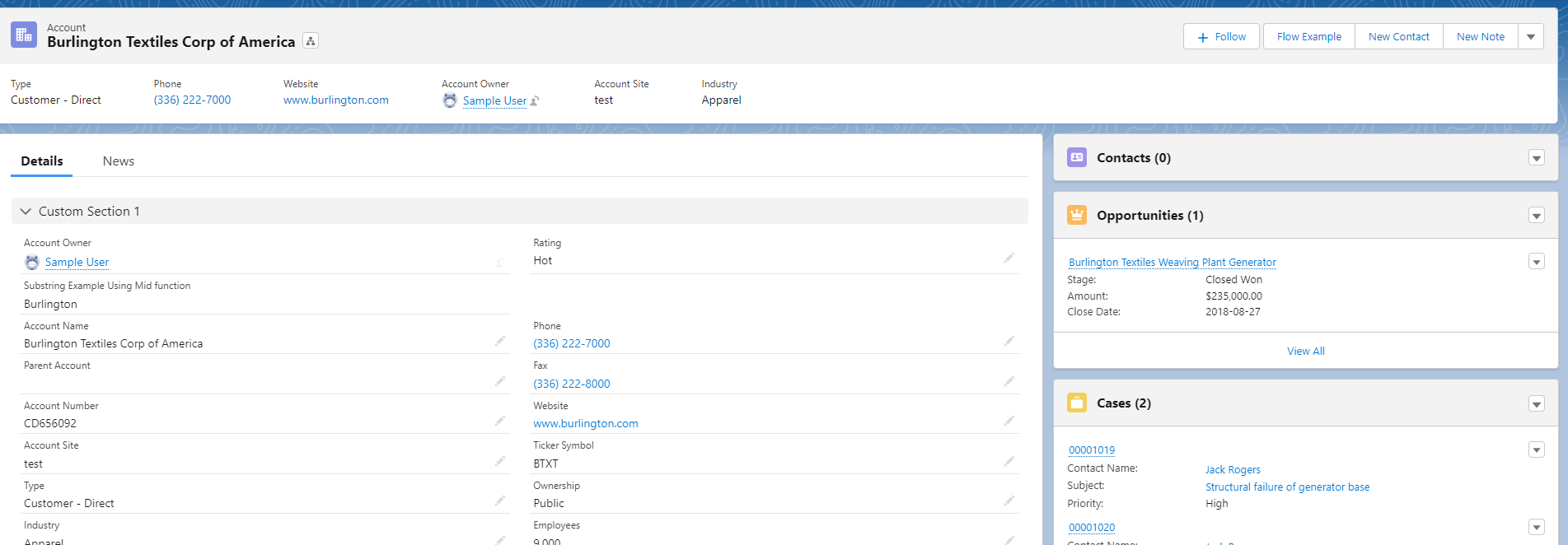Click the New Contact button
This screenshot has height=545, width=1568.
[x=1399, y=36]
